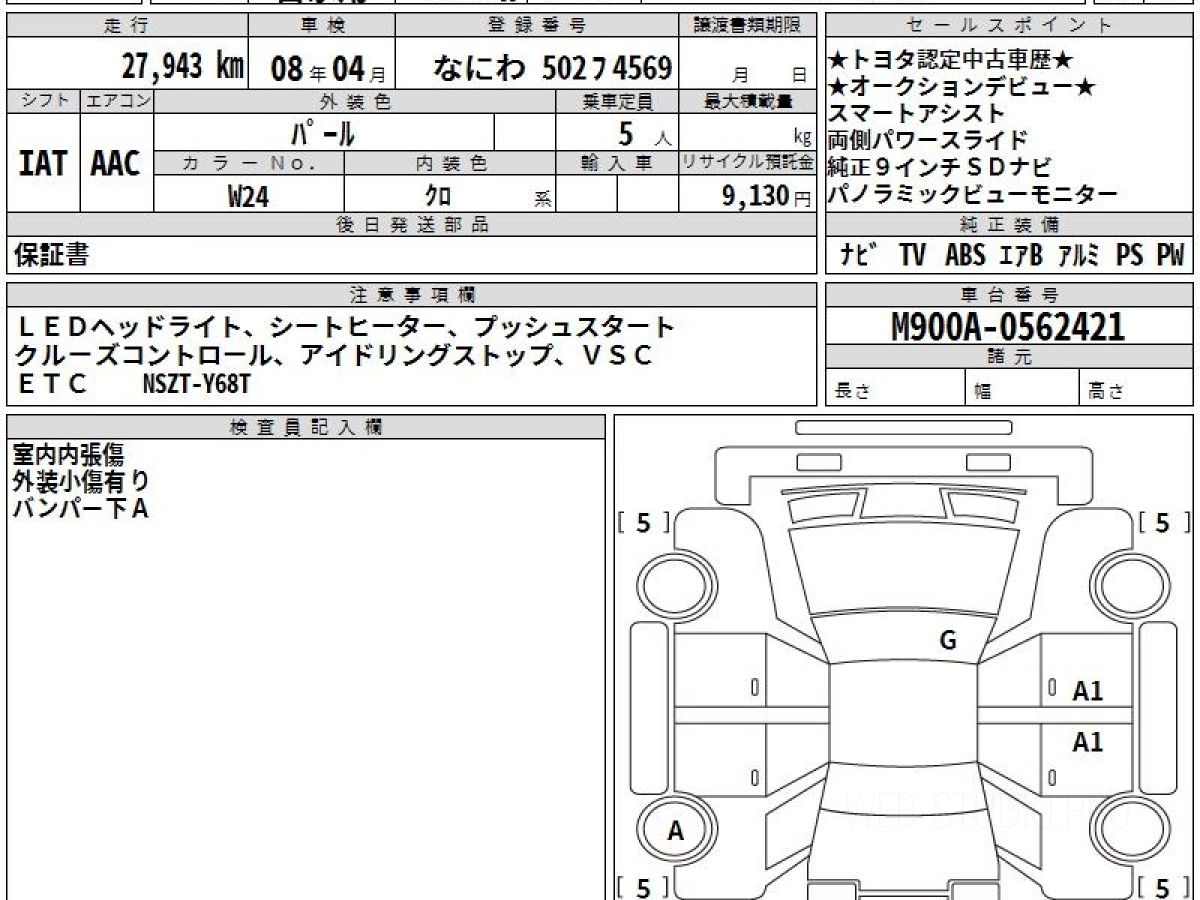Viewport: 1200px width, 900px height.
Task: Click the 登録番号 header
Action: [538, 26]
